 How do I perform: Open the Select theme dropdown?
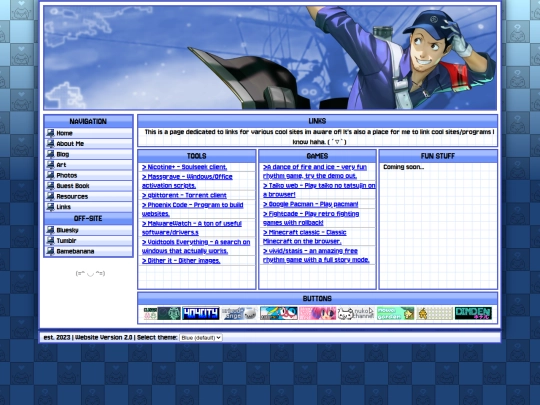tap(201, 338)
